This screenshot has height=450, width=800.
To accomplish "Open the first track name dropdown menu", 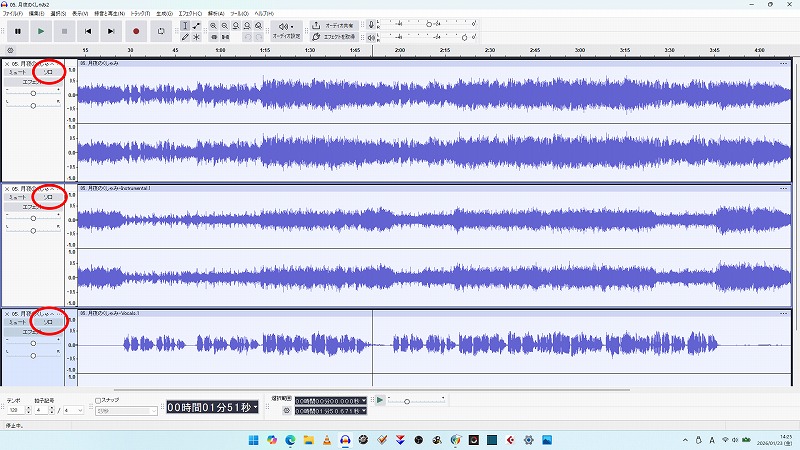I will click(33, 63).
